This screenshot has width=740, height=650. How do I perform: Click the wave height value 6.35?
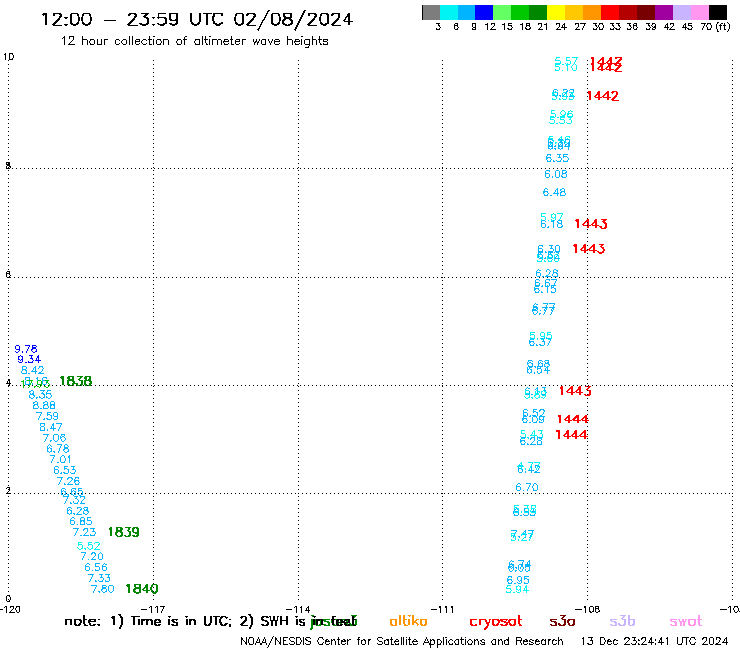(x=557, y=158)
